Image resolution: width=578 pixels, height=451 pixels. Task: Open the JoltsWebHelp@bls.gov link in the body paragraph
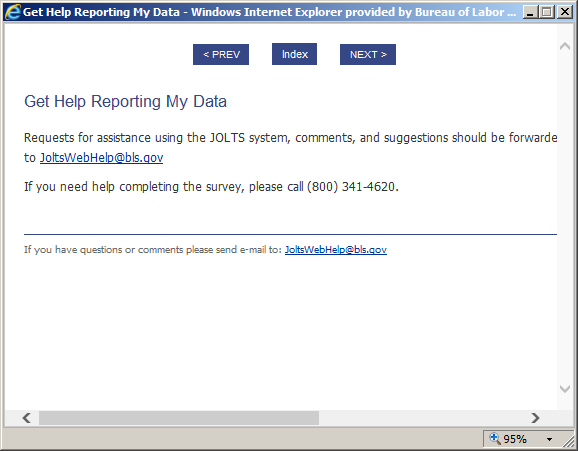click(x=101, y=158)
